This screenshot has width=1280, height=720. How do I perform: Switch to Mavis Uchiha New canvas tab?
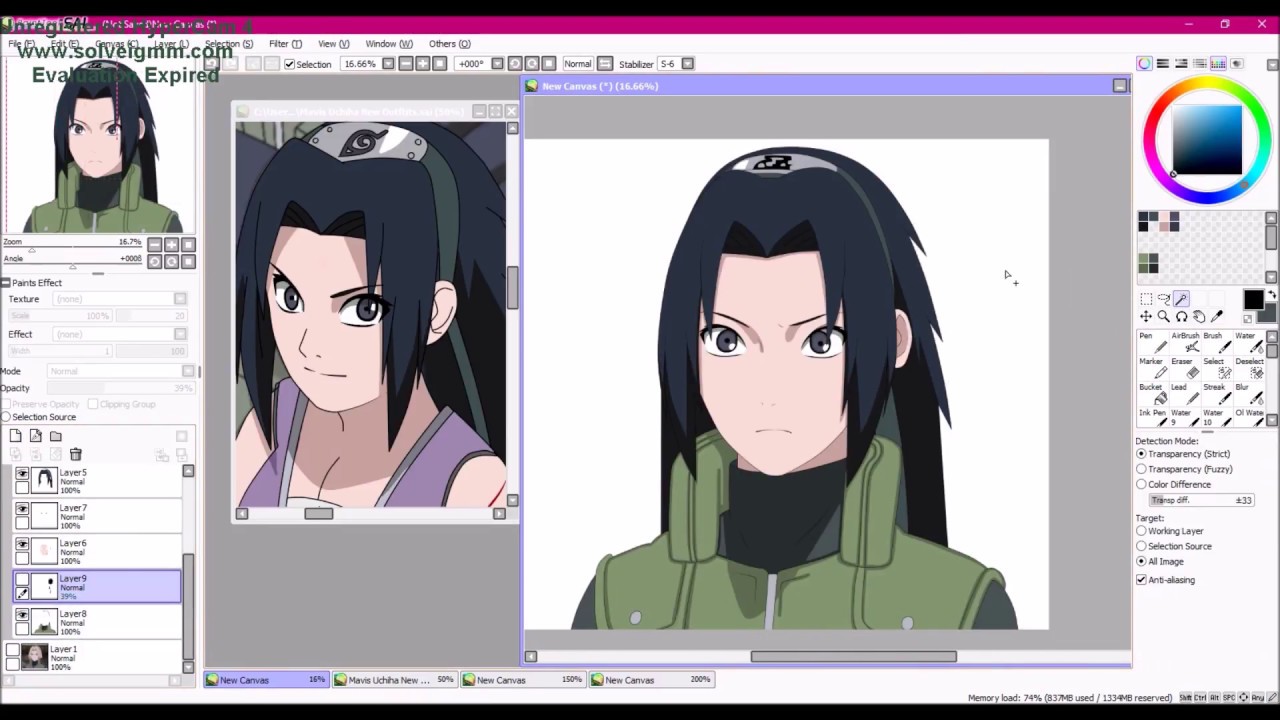(394, 680)
